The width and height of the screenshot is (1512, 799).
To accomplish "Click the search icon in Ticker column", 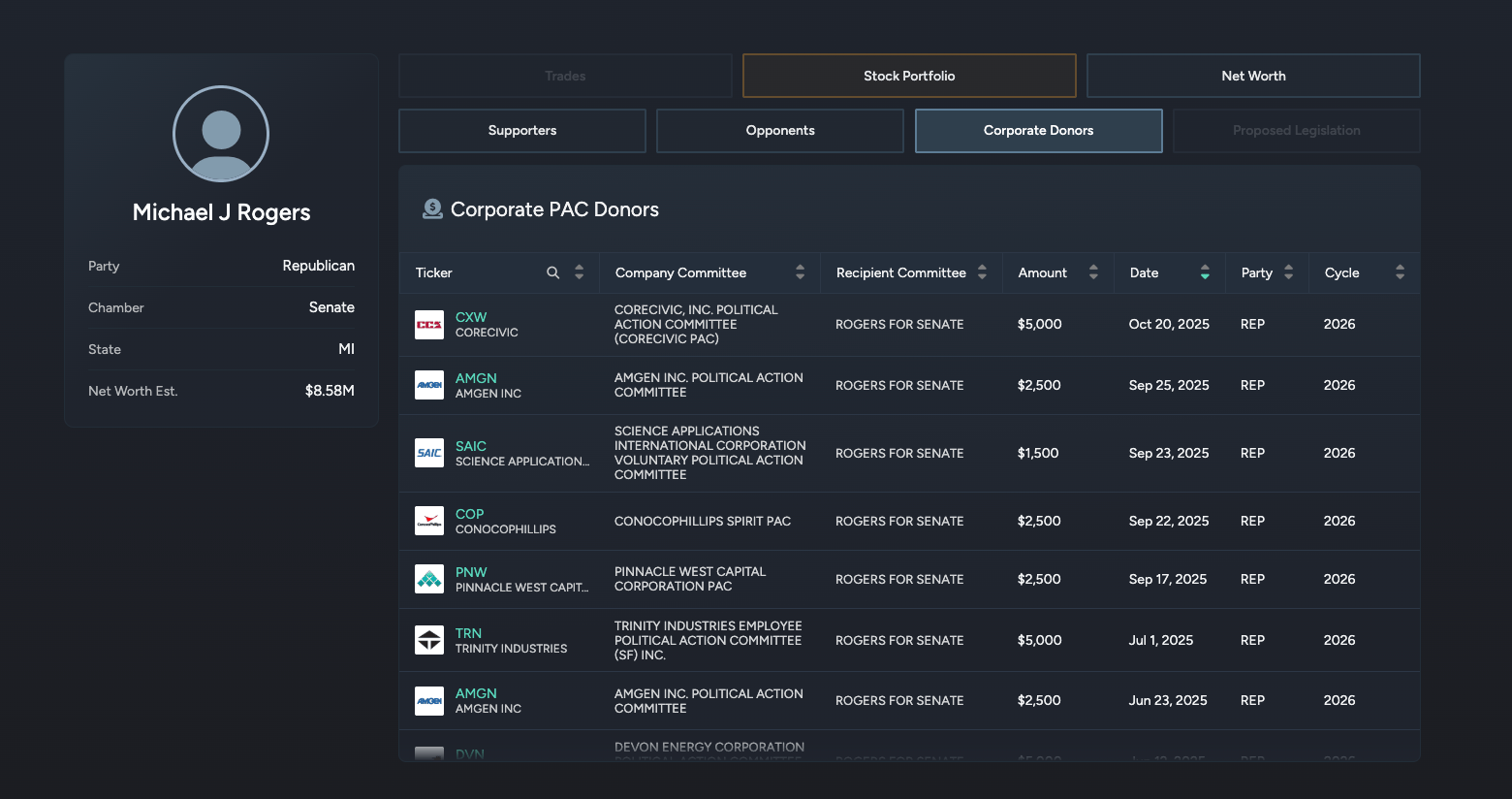I will (x=552, y=272).
